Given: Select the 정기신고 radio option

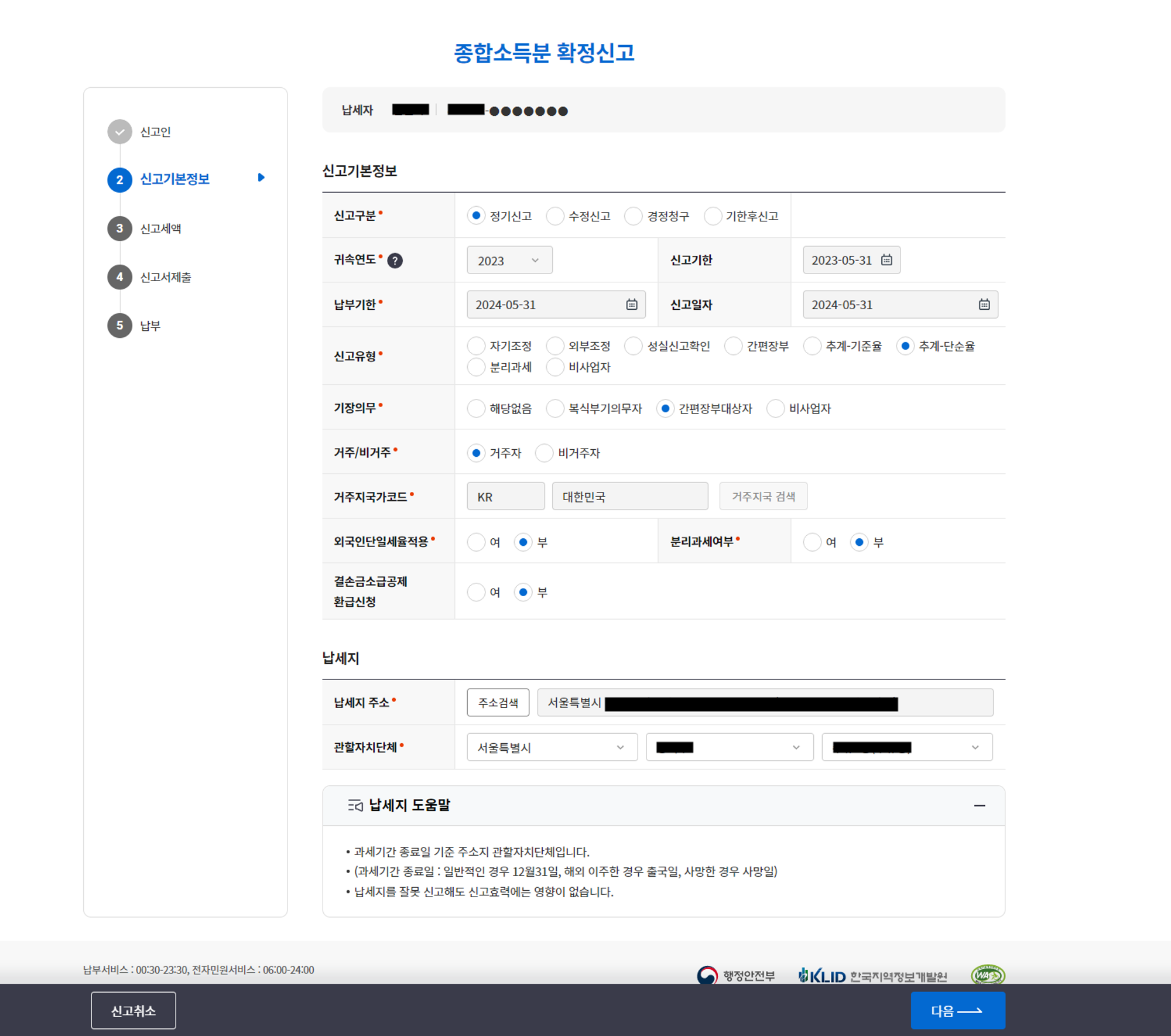Looking at the screenshot, I should tap(476, 216).
